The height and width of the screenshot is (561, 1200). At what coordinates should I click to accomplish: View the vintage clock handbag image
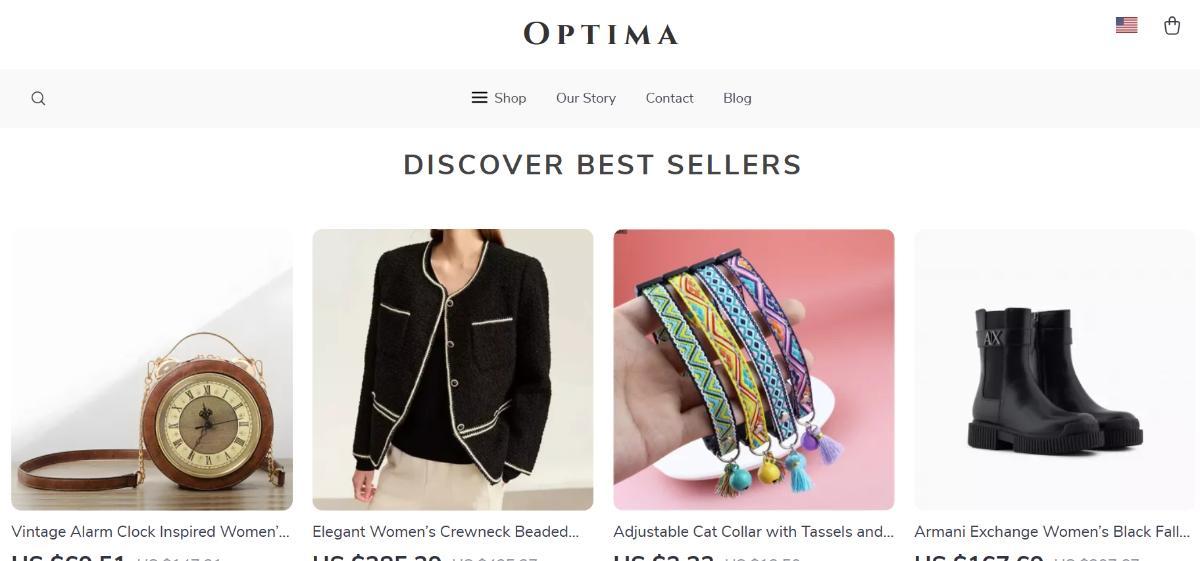click(152, 369)
